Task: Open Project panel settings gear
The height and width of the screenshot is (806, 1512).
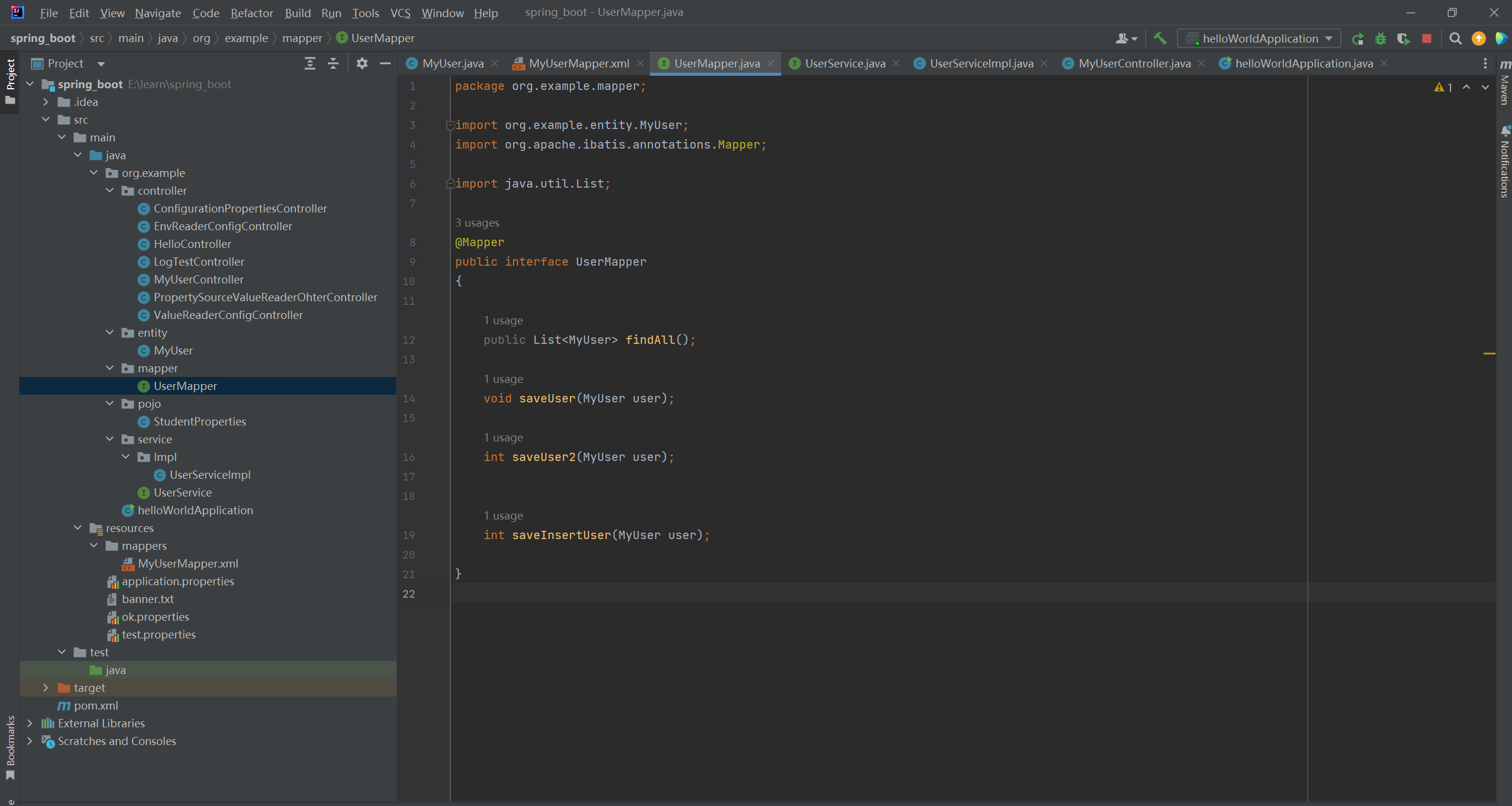Action: tap(362, 63)
